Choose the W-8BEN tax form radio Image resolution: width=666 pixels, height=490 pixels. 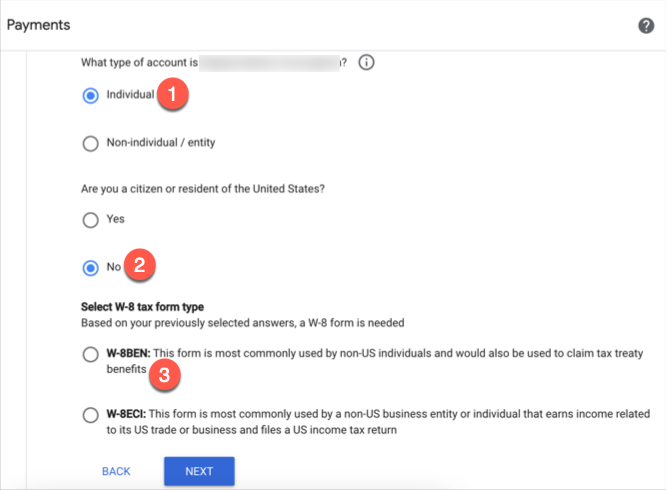tap(91, 355)
